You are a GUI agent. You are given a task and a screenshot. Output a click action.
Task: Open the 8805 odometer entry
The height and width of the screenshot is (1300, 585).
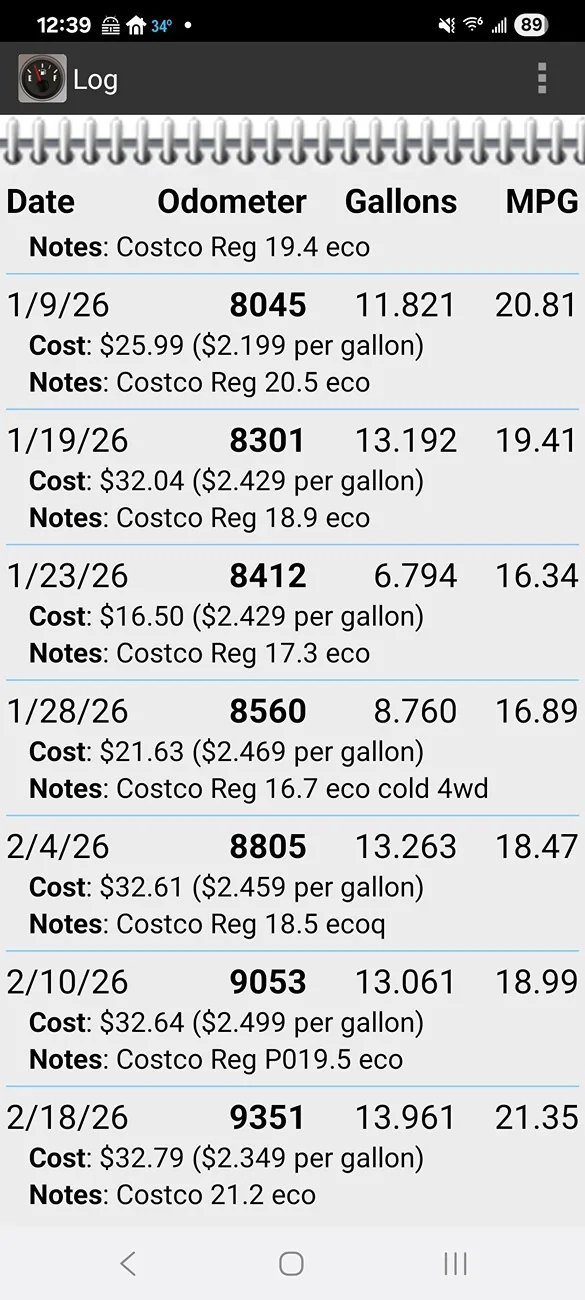pos(267,846)
